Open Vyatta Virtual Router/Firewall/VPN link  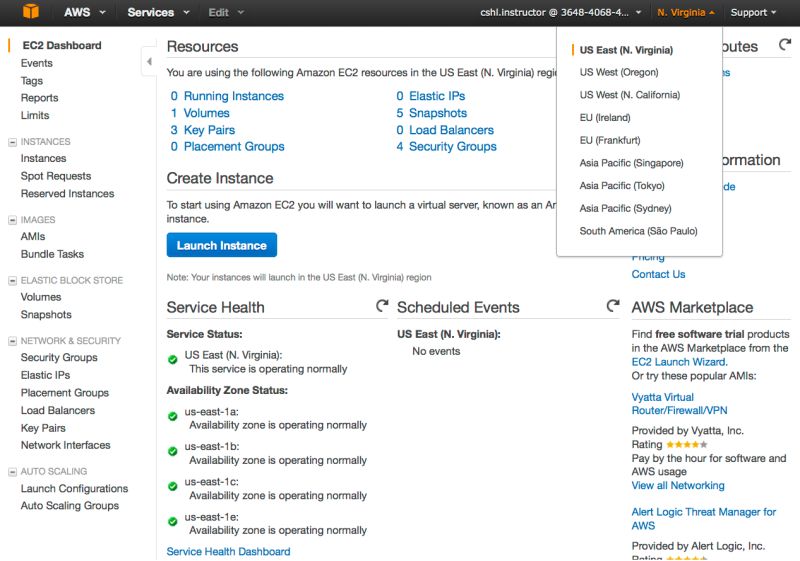pyautogui.click(x=680, y=403)
